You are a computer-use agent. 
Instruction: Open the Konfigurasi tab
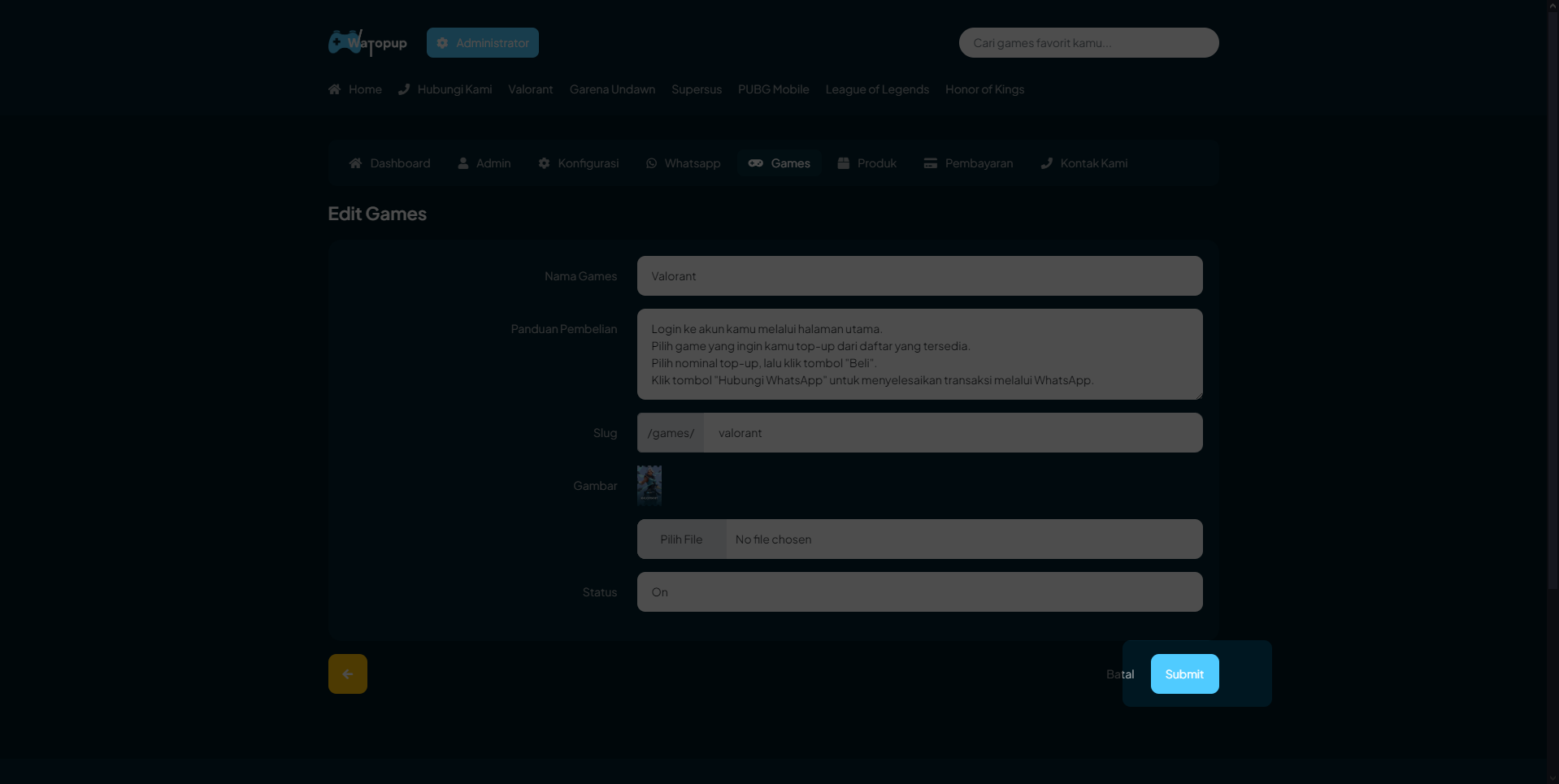point(579,163)
